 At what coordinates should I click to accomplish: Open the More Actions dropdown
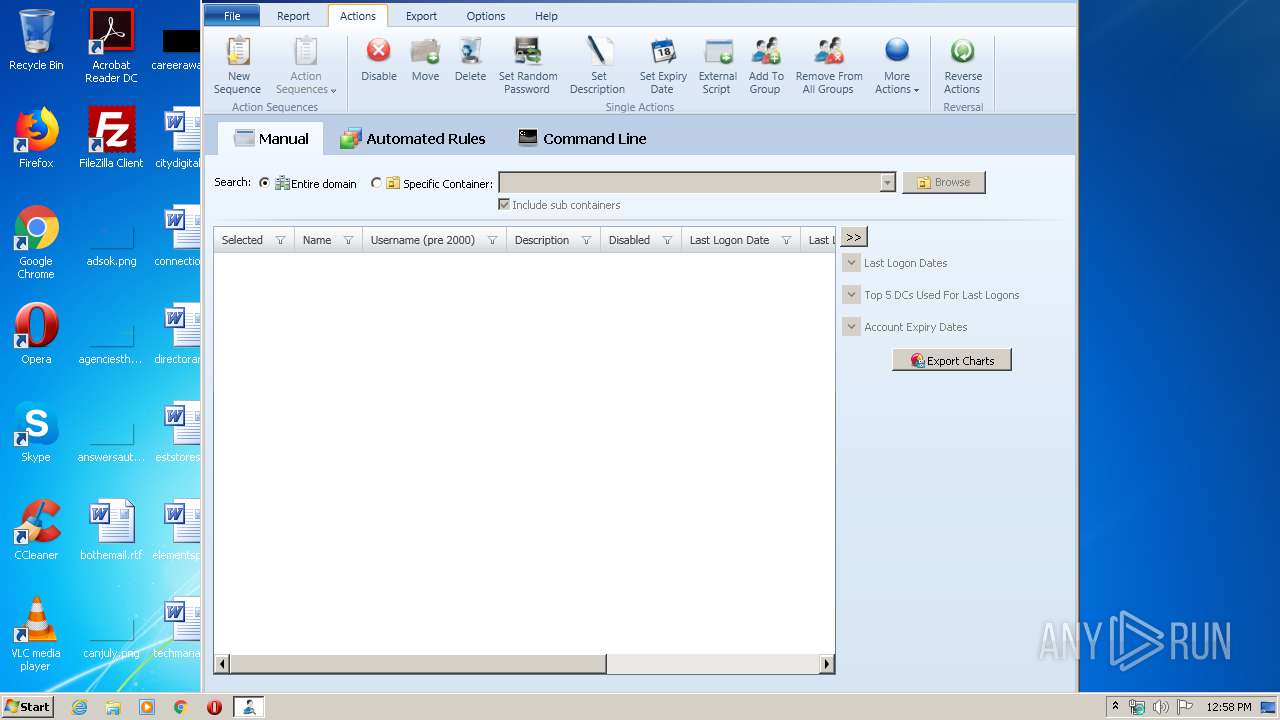coord(897,66)
